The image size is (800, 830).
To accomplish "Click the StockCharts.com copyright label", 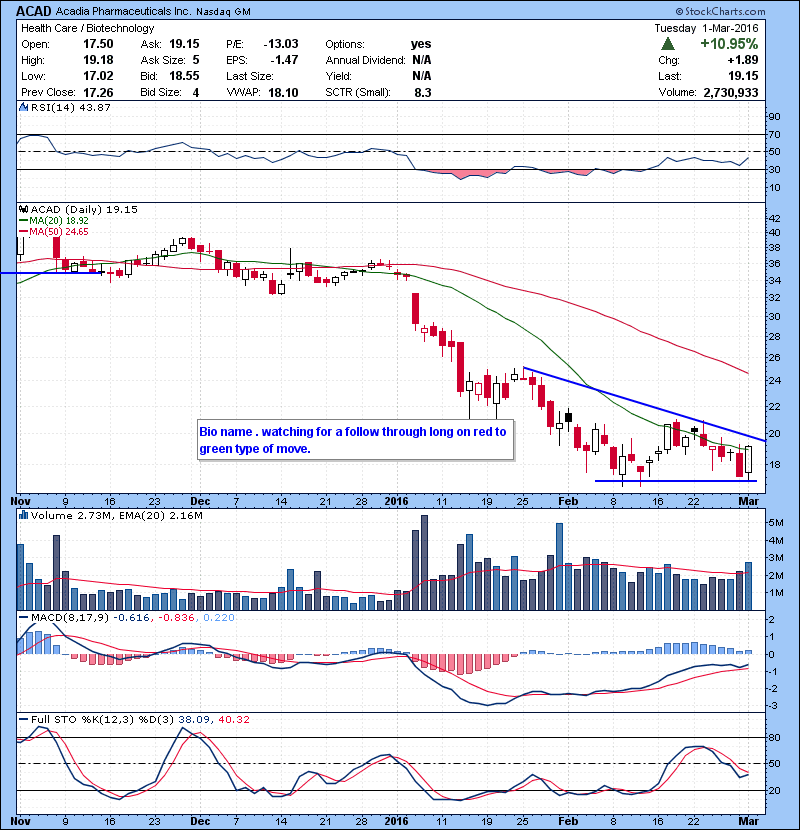I will click(x=721, y=11).
